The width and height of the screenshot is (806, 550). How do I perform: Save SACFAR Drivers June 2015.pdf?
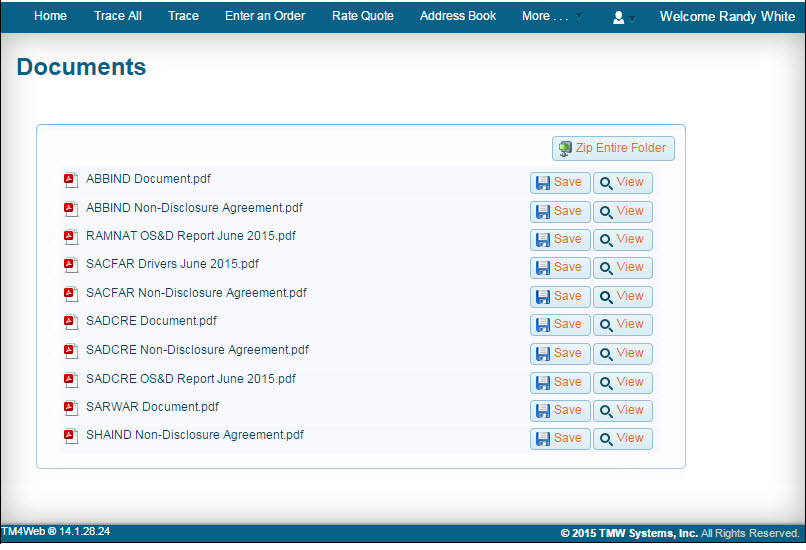560,267
